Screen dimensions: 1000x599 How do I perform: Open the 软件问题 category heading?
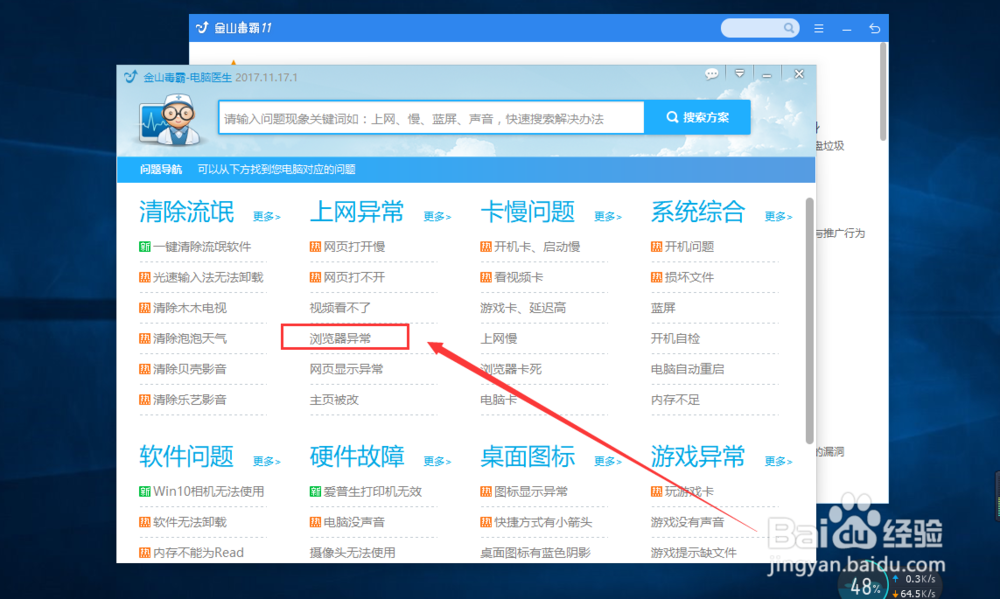pyautogui.click(x=187, y=457)
